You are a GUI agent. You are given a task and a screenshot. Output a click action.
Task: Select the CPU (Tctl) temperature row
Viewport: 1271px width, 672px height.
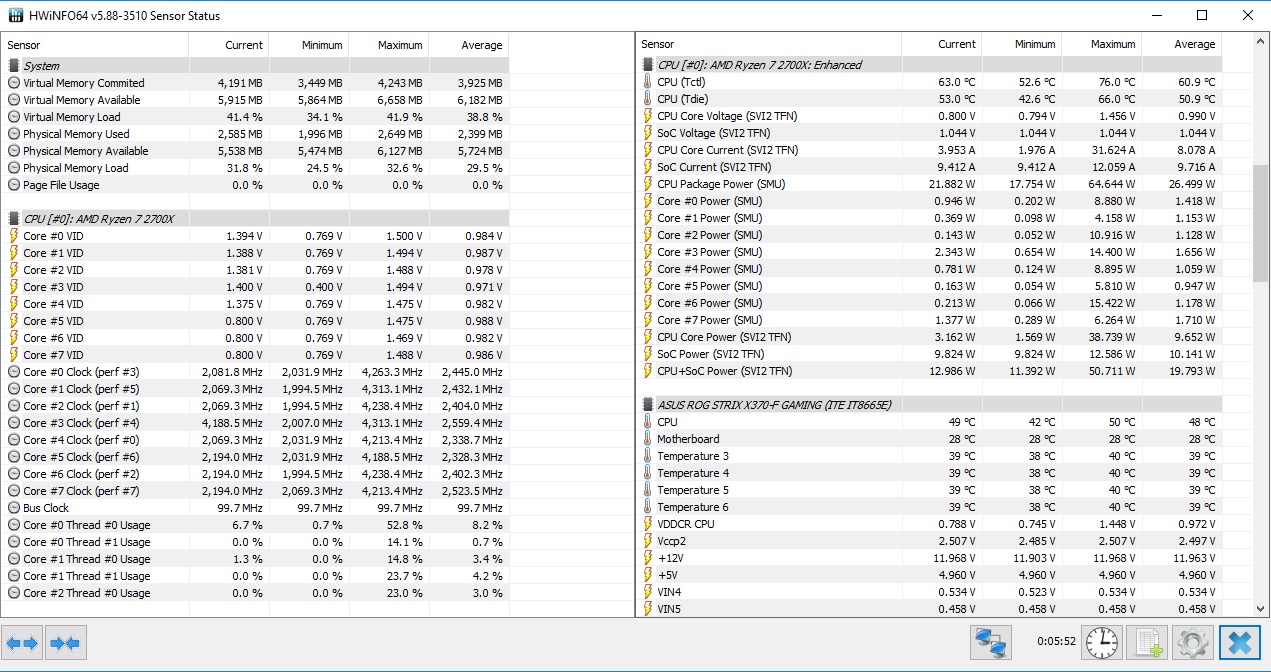(x=681, y=82)
